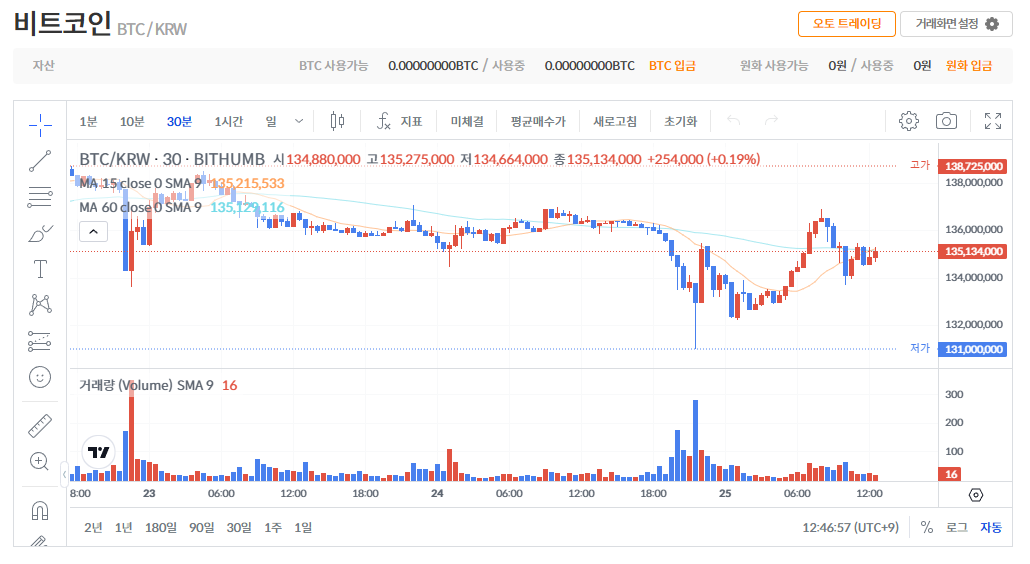Switch to 일 daily interval
This screenshot has height=564, width=1030.
(x=271, y=121)
